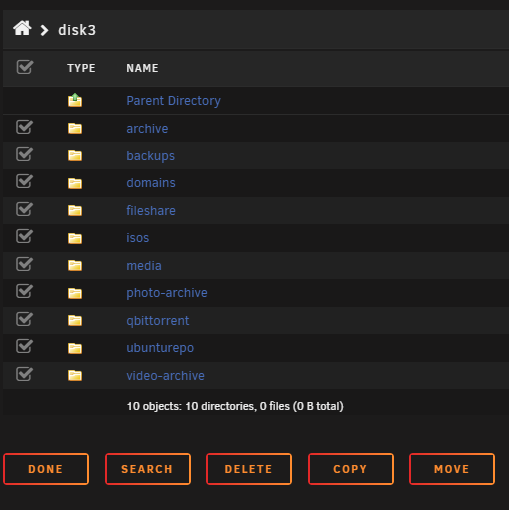509x510 pixels.
Task: Click the COPY button
Action: tap(351, 469)
